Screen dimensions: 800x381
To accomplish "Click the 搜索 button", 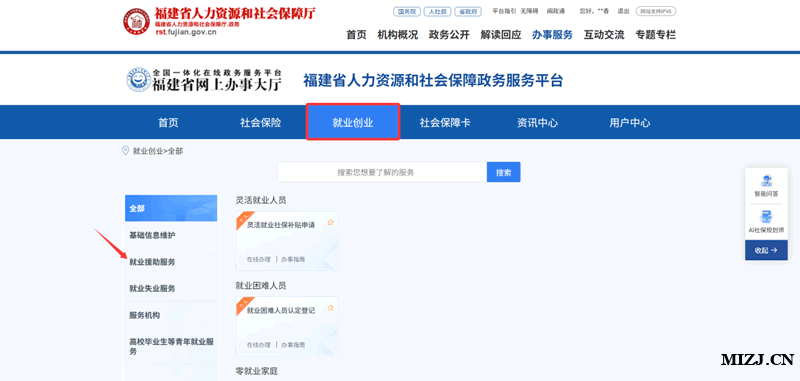I will click(x=504, y=172).
